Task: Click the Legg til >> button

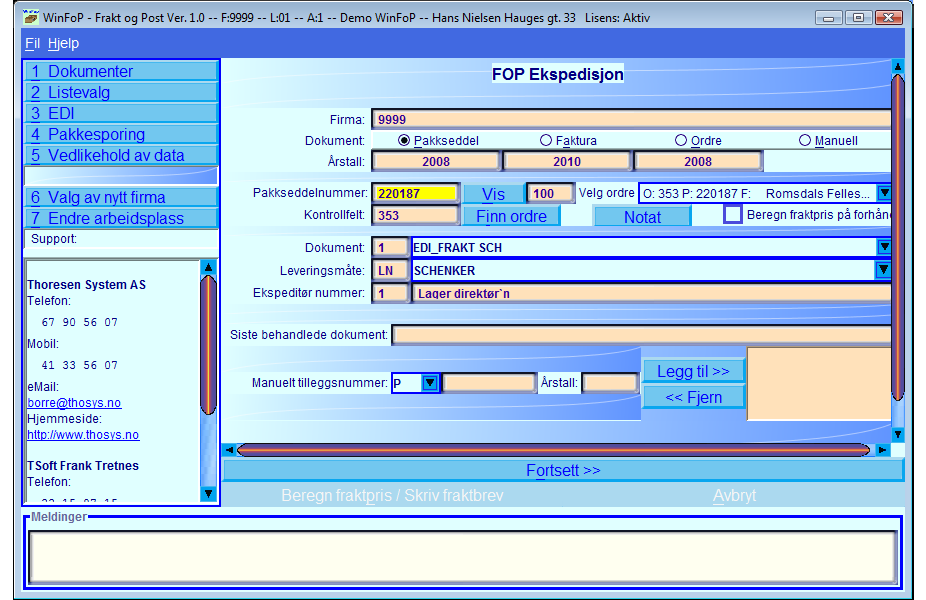Action: tap(693, 371)
